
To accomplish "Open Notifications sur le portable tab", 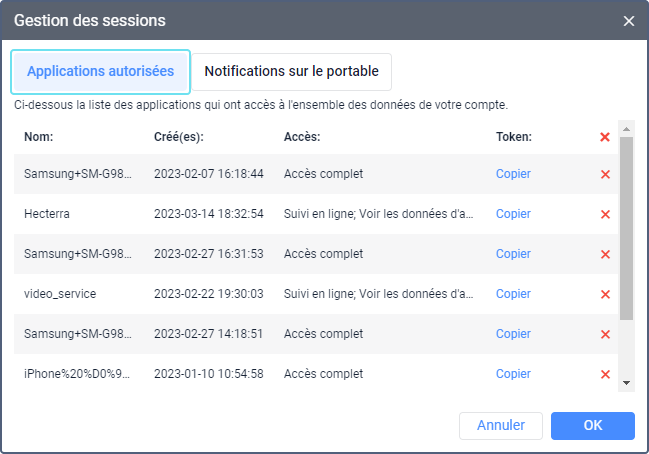I will click(291, 72).
